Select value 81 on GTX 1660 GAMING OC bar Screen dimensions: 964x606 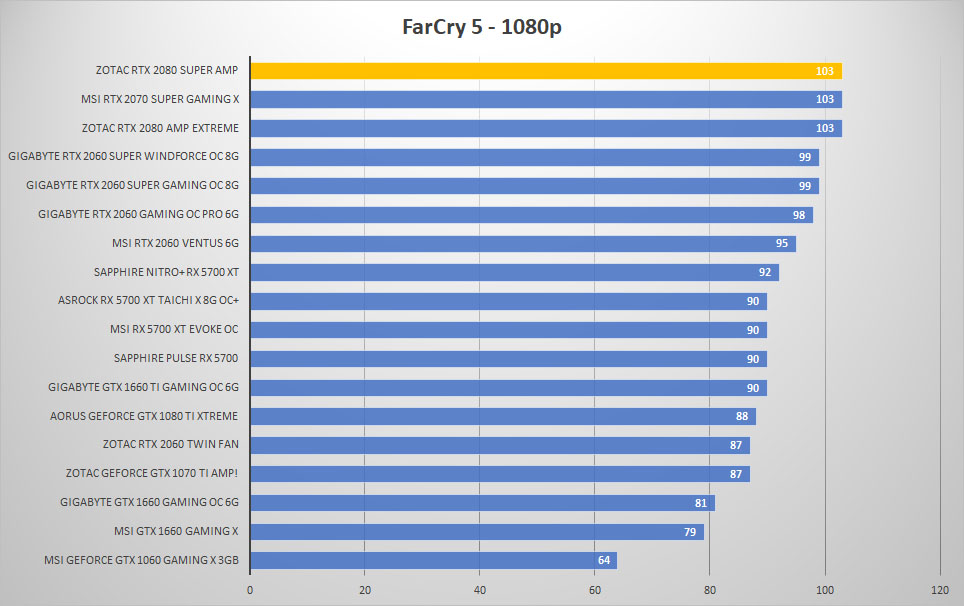[x=701, y=503]
